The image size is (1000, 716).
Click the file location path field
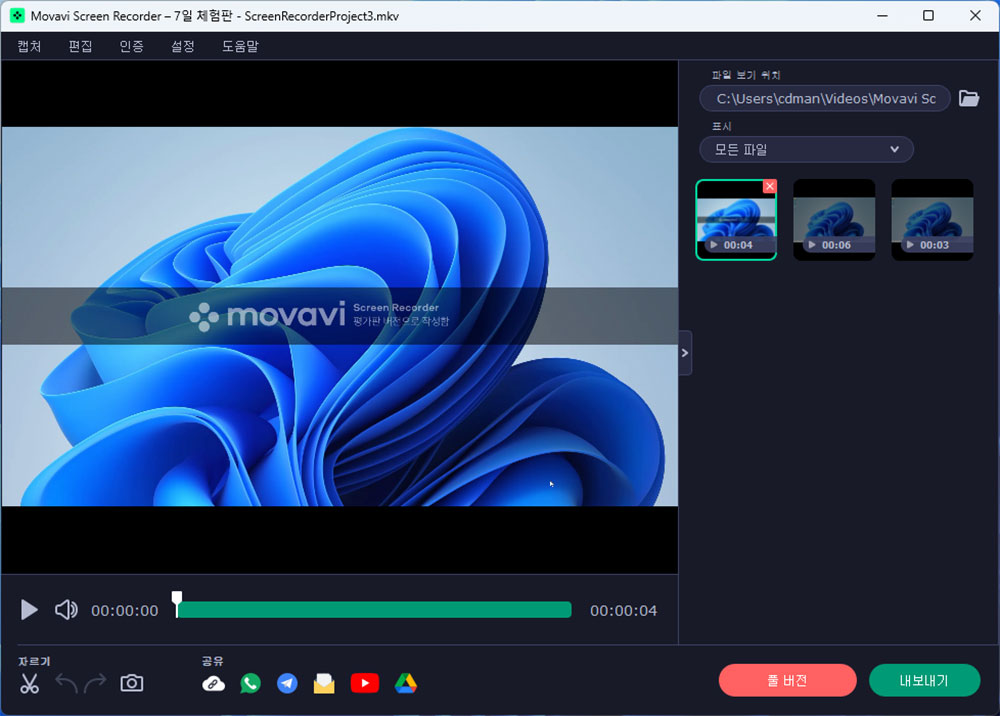825,98
